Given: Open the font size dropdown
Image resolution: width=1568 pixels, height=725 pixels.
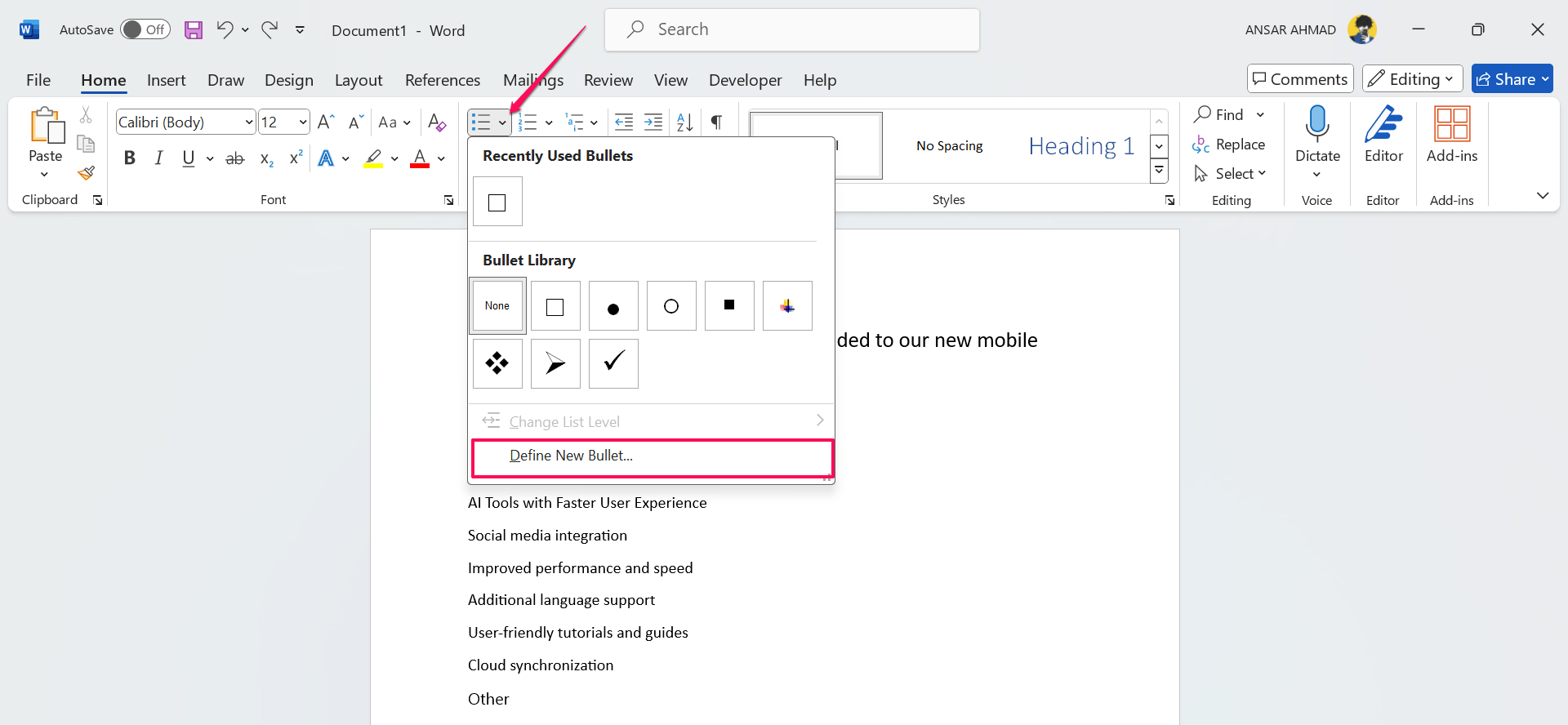Looking at the screenshot, I should [303, 122].
